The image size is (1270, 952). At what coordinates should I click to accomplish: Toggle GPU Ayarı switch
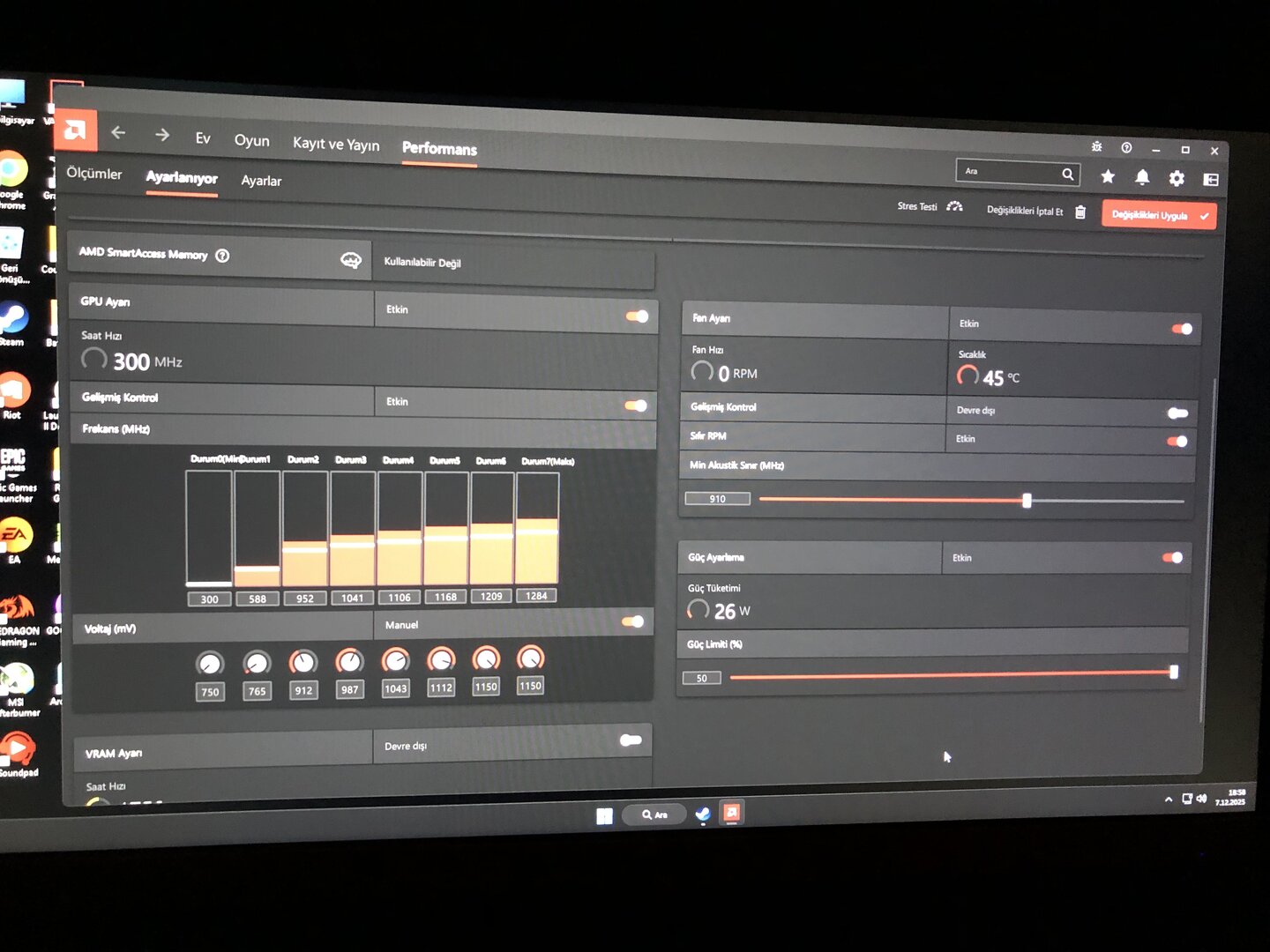[x=637, y=316]
